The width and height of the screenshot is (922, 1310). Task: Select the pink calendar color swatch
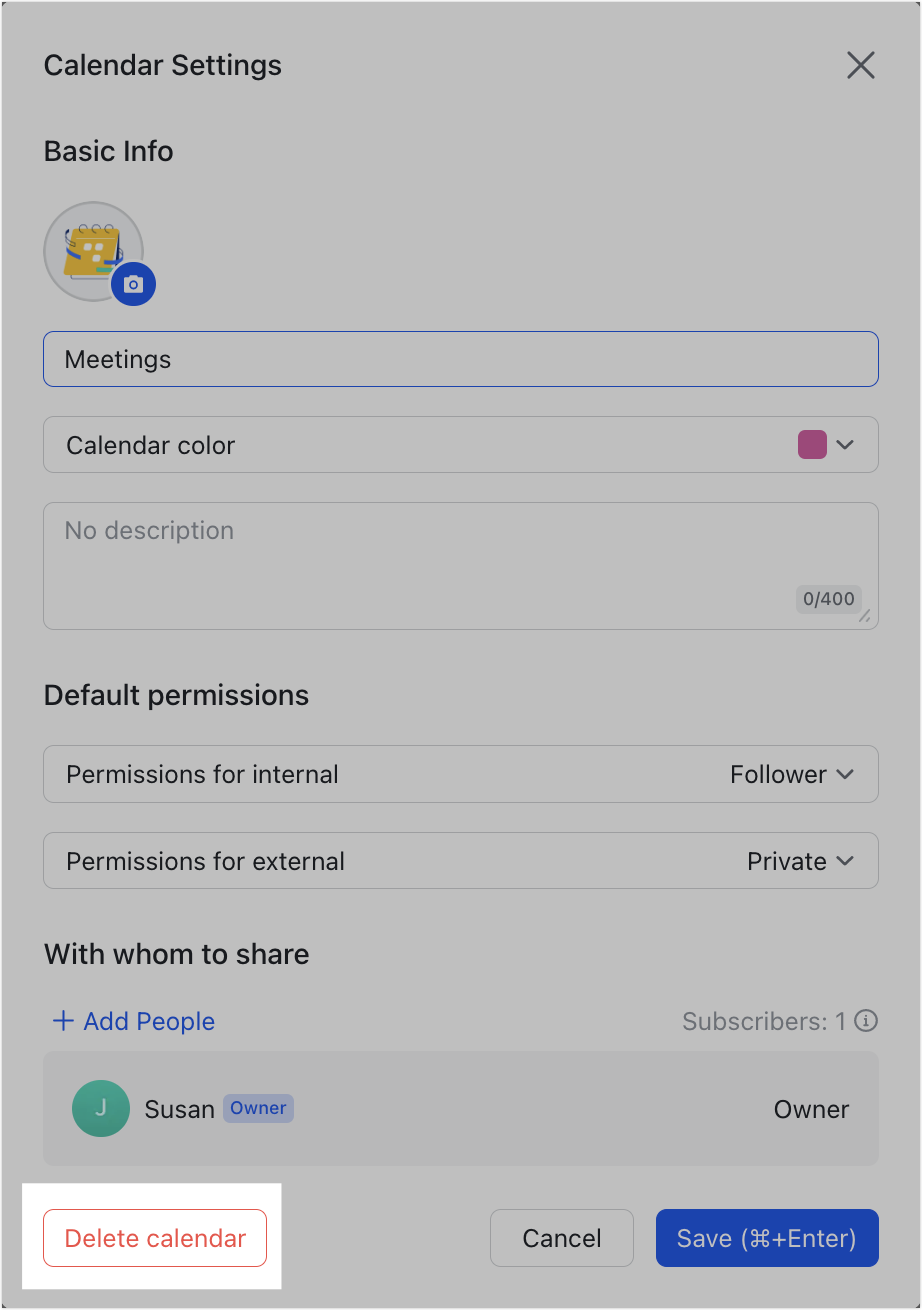(x=813, y=444)
